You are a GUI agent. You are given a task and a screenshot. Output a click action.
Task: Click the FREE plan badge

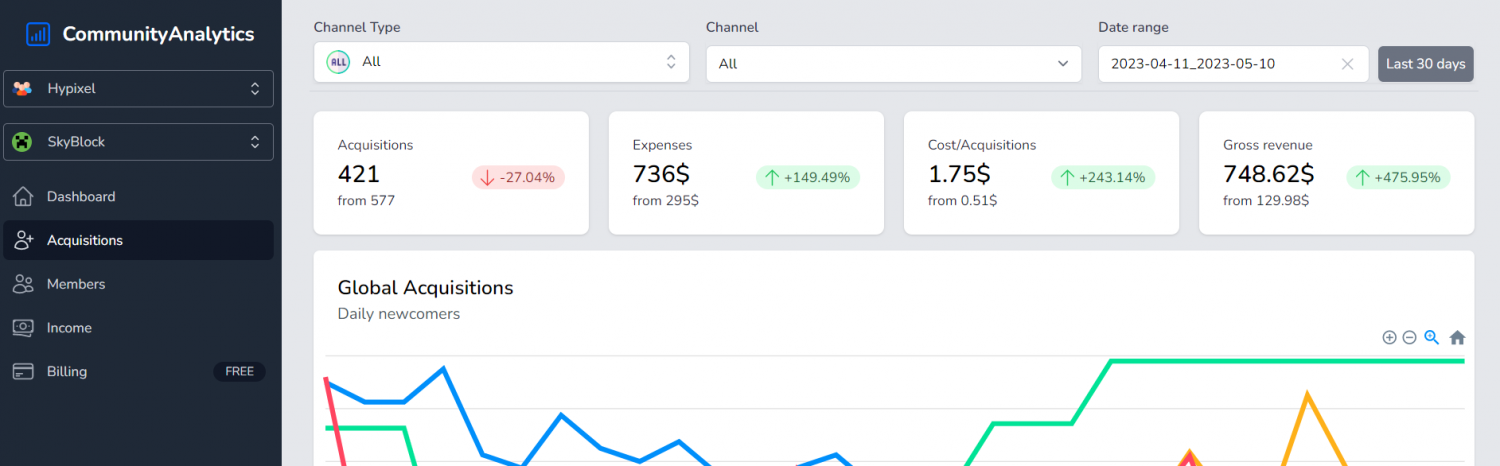coord(239,371)
